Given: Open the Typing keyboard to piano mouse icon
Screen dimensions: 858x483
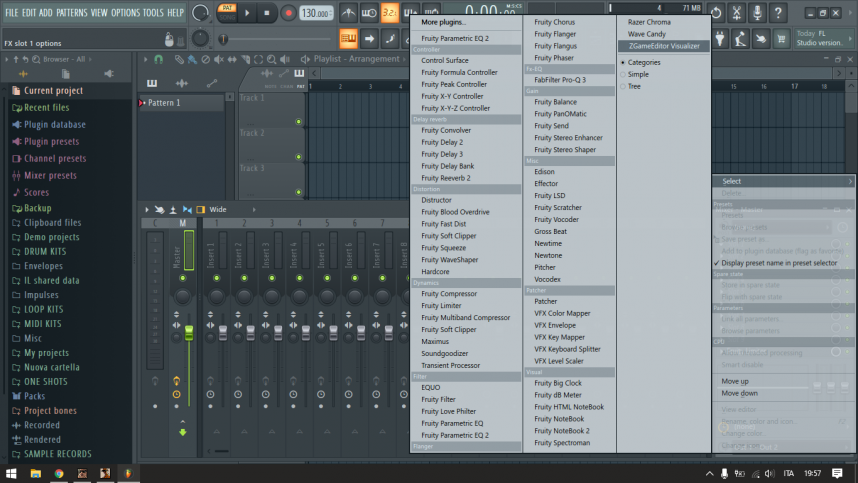Looking at the screenshot, I should (x=169, y=39).
